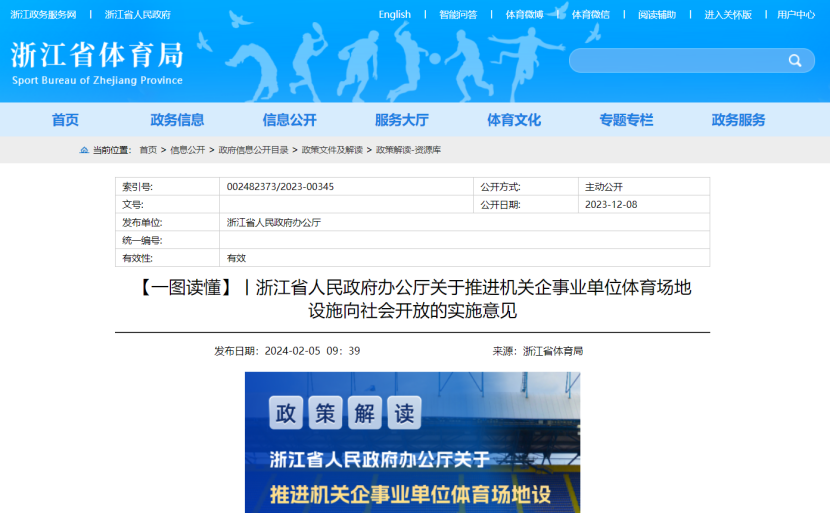
Task: Go to 首页 navigation tab
Action: tap(65, 120)
